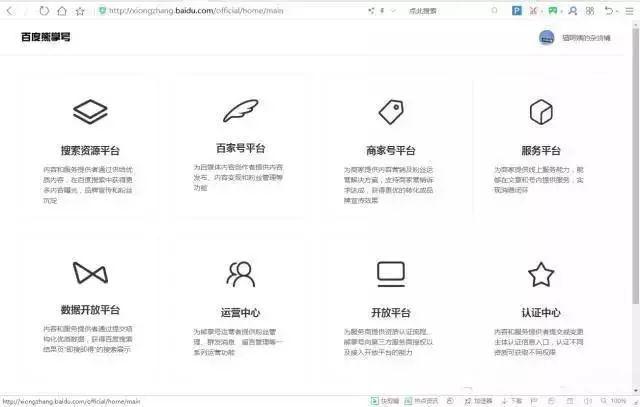Click the 数据开放平台 bowtie icon
Viewport: 640px width, 407px height.
90,273
